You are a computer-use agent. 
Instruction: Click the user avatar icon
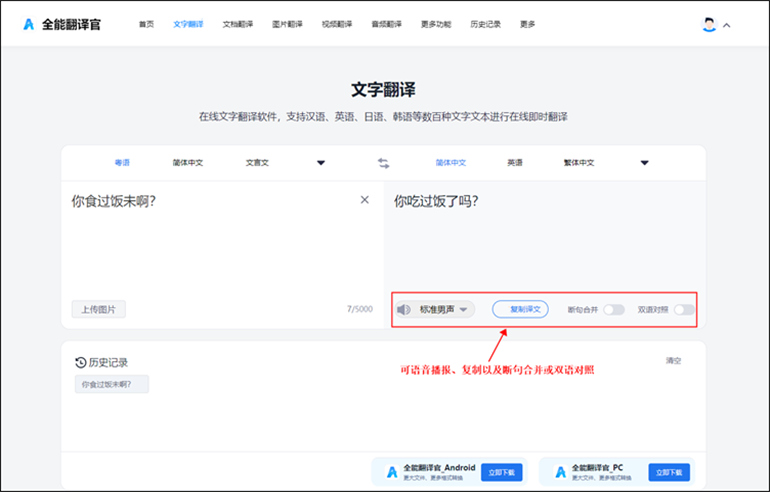709,24
